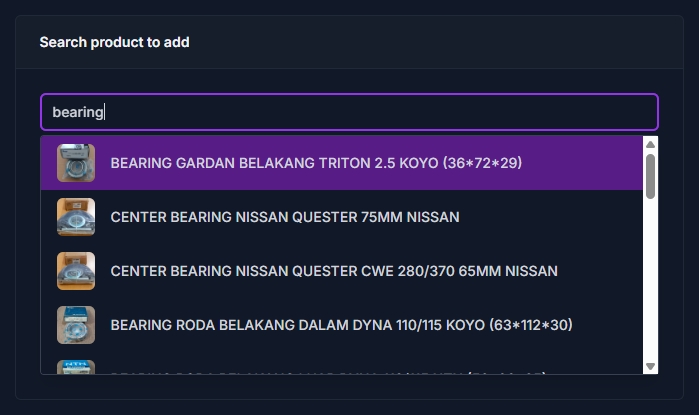
Task: Click the scrollbar down arrow
Action: [x=650, y=366]
